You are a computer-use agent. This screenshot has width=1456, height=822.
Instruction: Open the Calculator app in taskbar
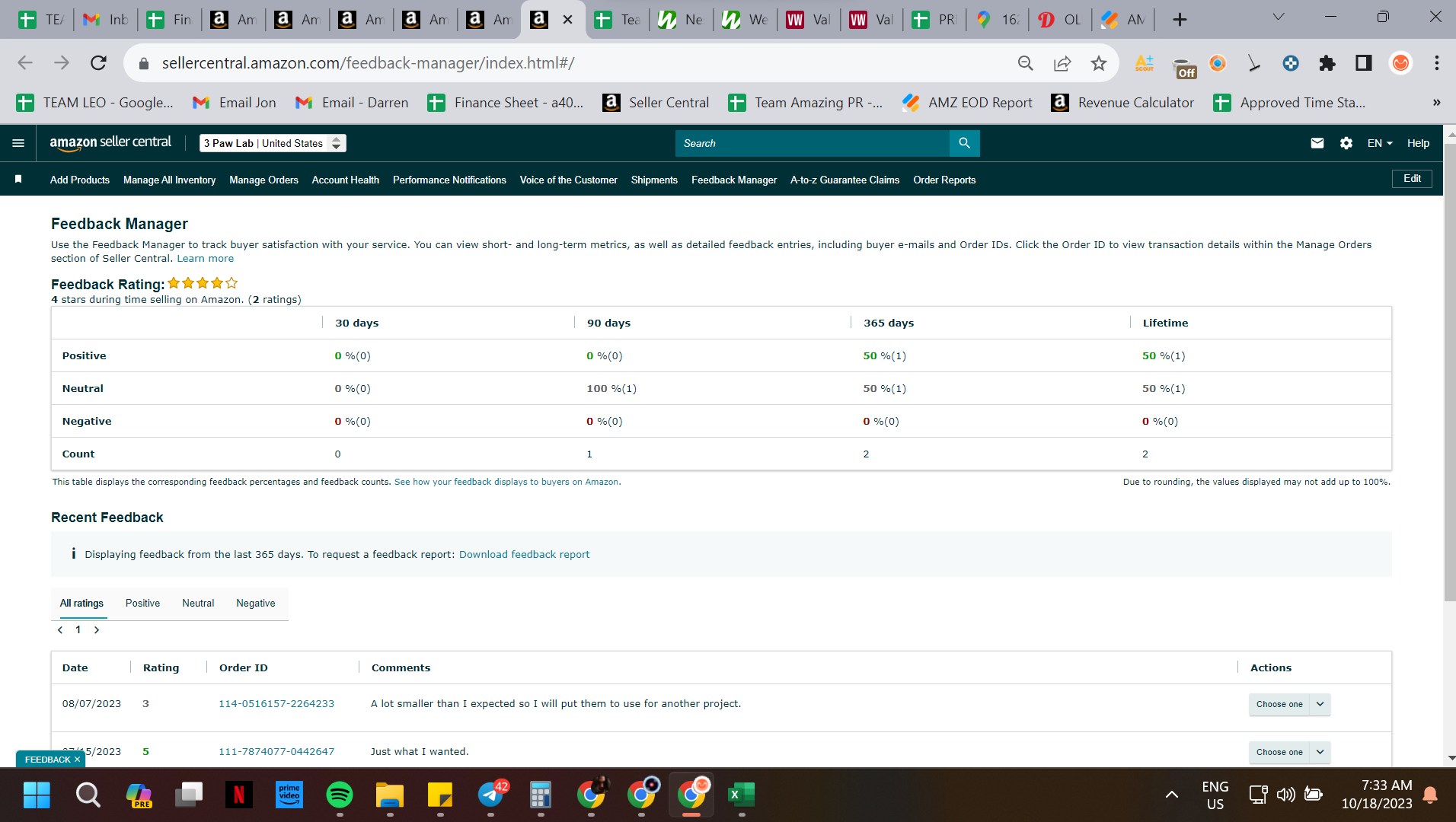point(541,795)
